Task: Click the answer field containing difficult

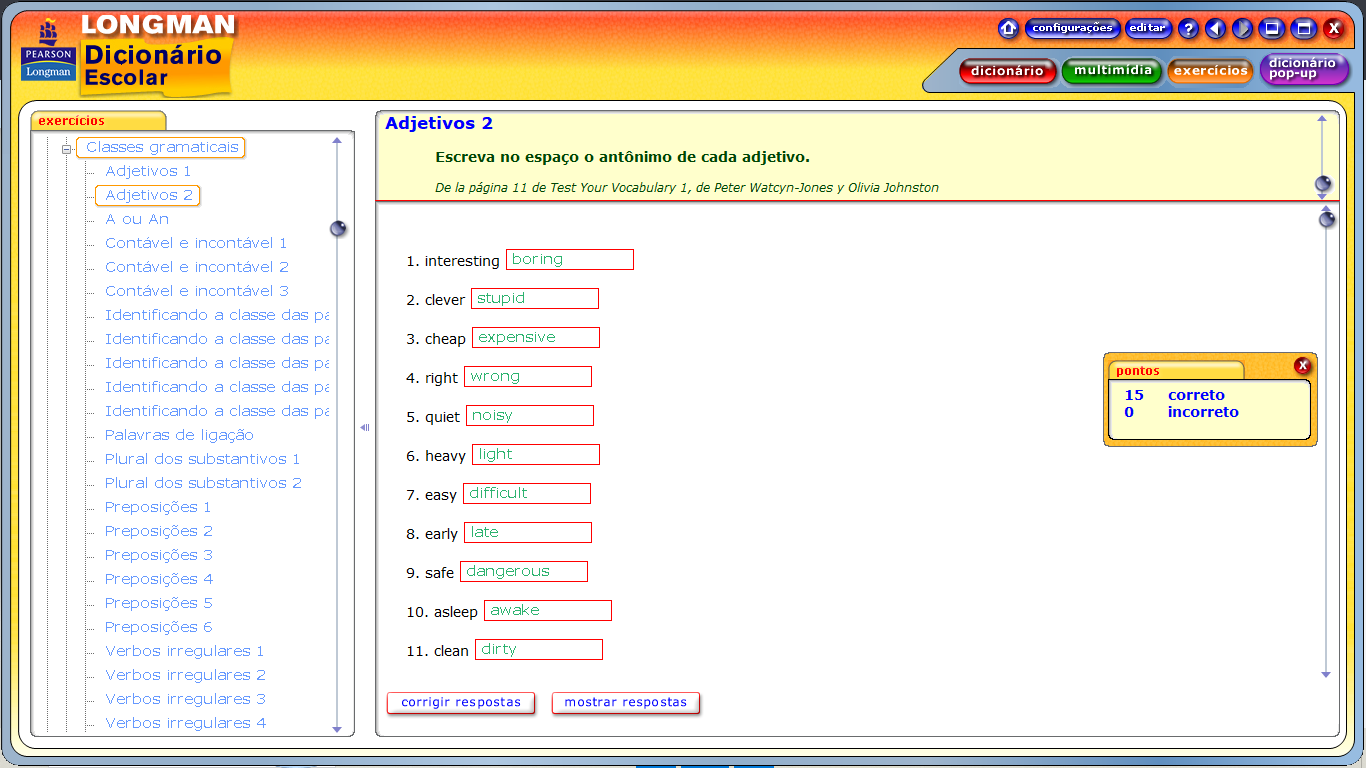Action: coord(527,494)
